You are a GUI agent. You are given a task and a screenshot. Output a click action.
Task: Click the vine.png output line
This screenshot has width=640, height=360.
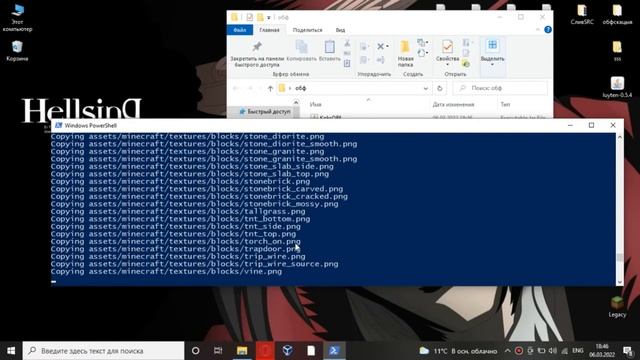pyautogui.click(x=166, y=271)
